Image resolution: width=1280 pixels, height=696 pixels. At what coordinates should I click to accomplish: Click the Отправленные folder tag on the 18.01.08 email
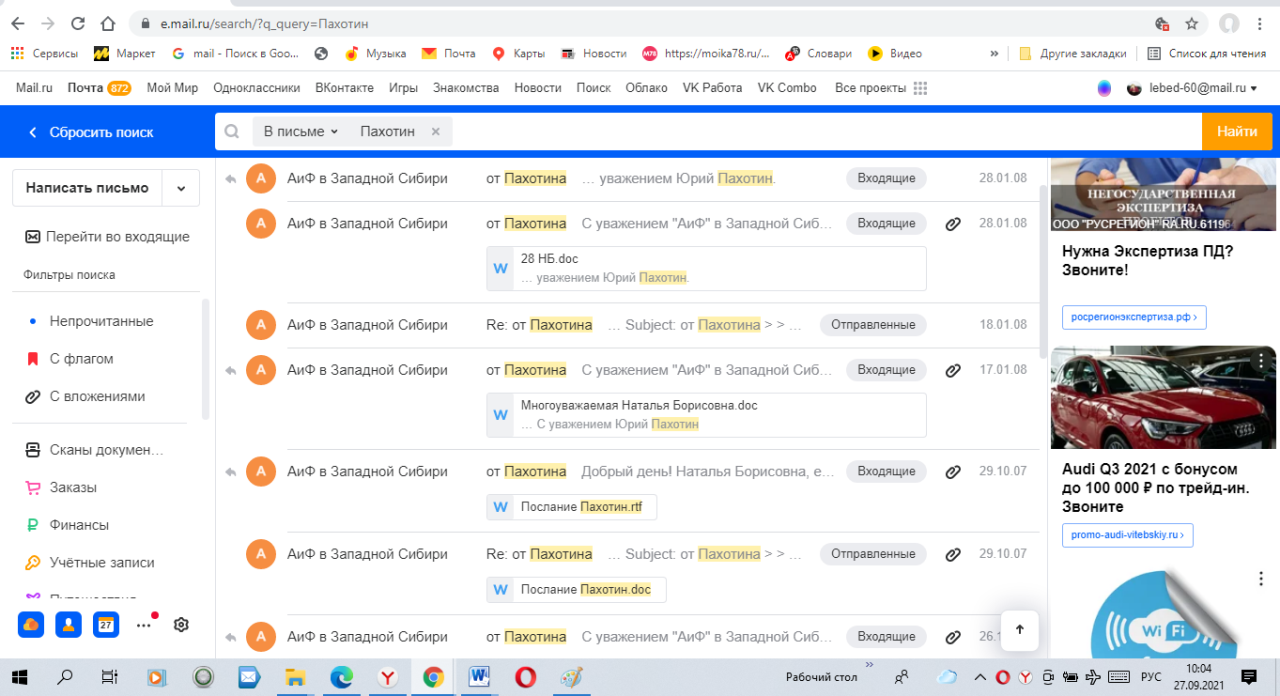point(873,324)
